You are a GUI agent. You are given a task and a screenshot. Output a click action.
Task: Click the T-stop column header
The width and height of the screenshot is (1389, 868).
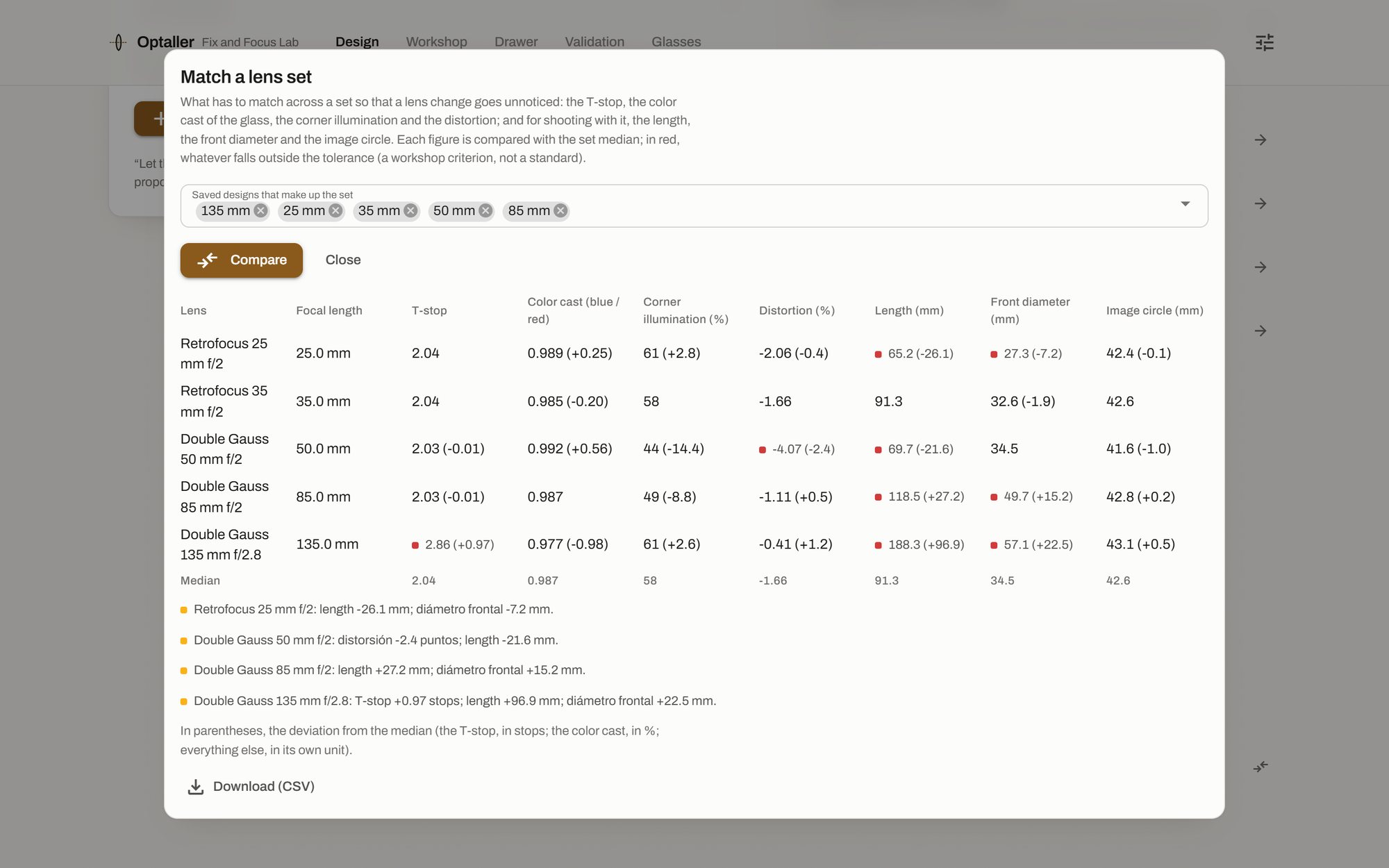pos(429,310)
